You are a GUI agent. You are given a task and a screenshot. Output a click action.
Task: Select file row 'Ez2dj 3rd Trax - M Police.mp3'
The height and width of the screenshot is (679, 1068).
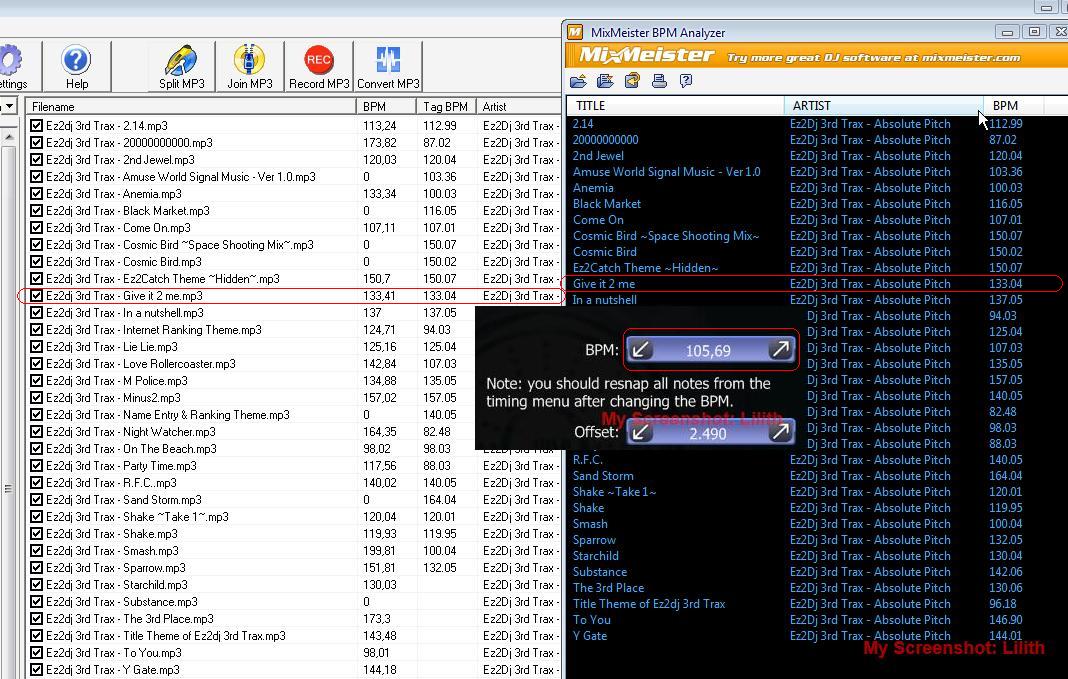point(117,381)
